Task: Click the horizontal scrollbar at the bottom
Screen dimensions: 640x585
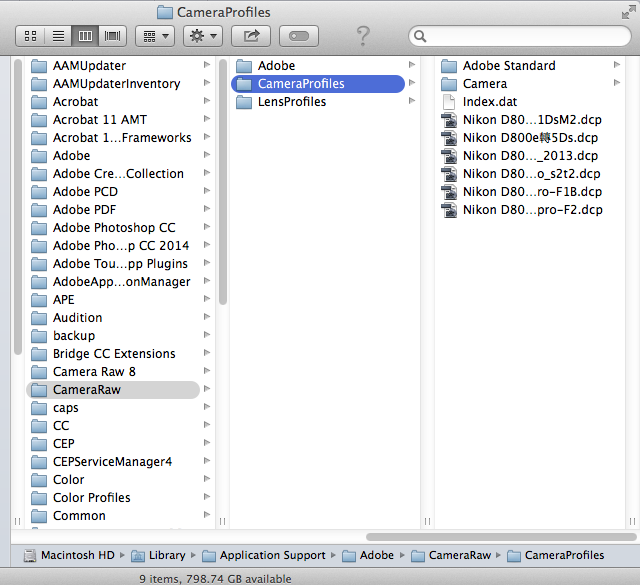Action: (x=501, y=536)
